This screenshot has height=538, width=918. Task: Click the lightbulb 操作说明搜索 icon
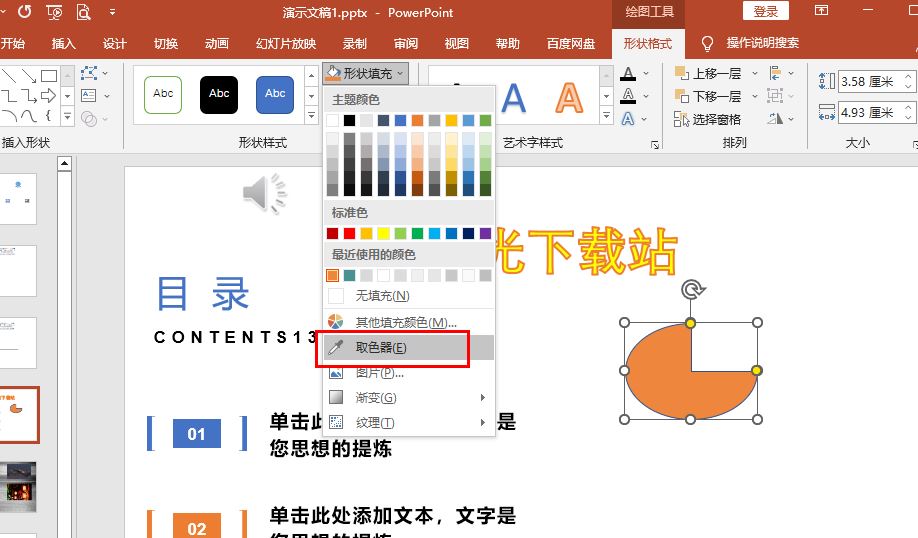(708, 44)
